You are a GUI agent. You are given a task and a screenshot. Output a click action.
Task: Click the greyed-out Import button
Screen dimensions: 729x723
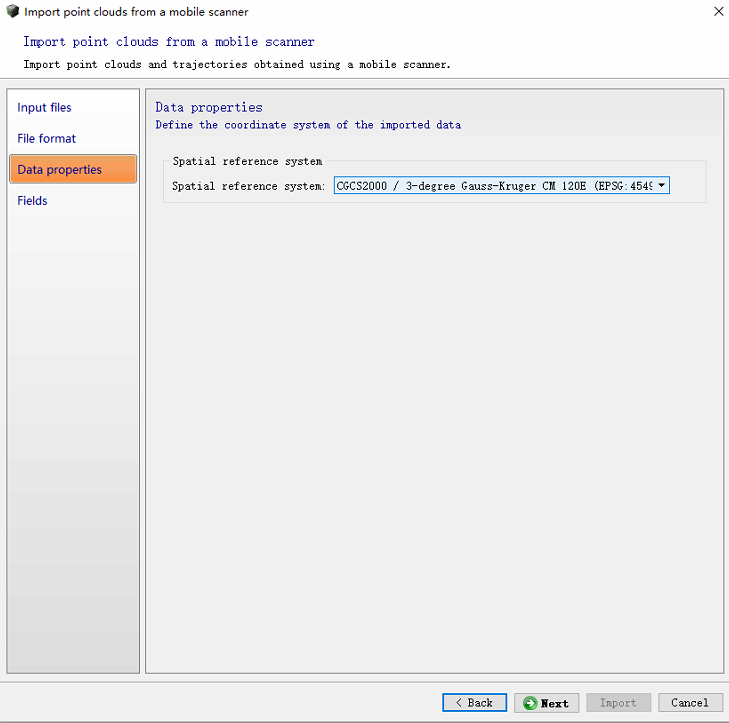pos(618,703)
